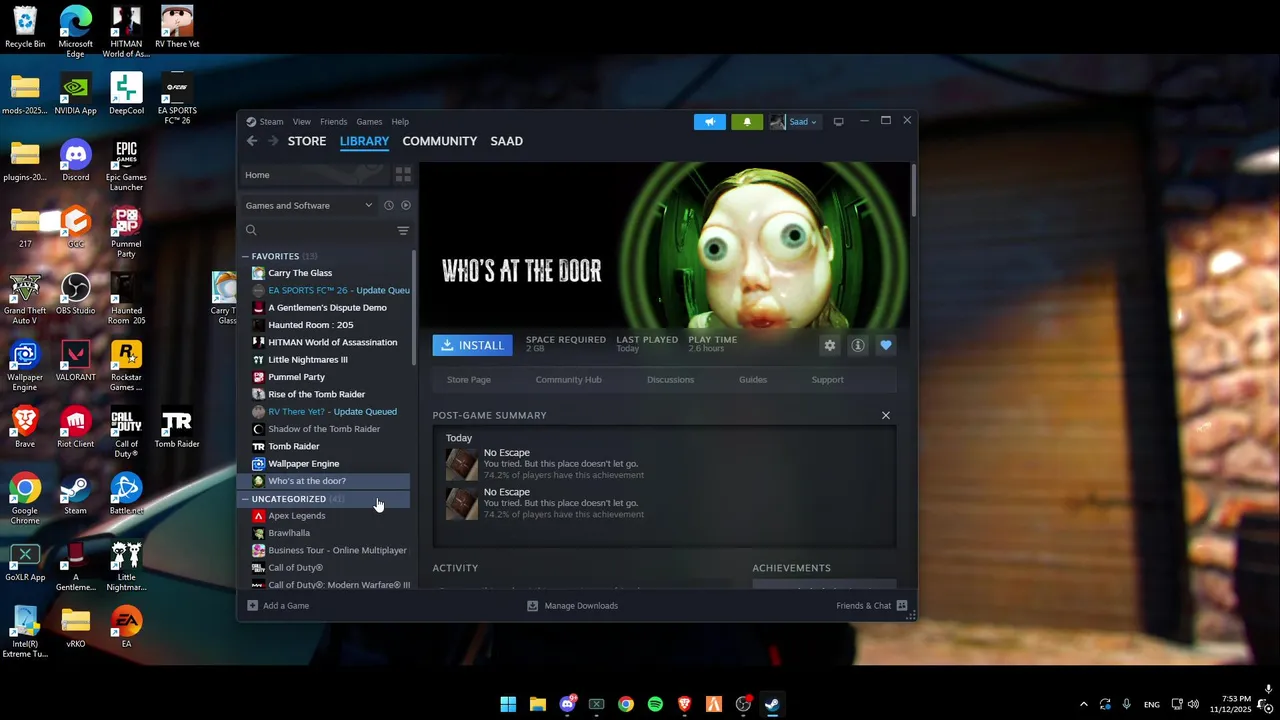The height and width of the screenshot is (720, 1280).
Task: Open Friends & Chat
Action: point(871,606)
